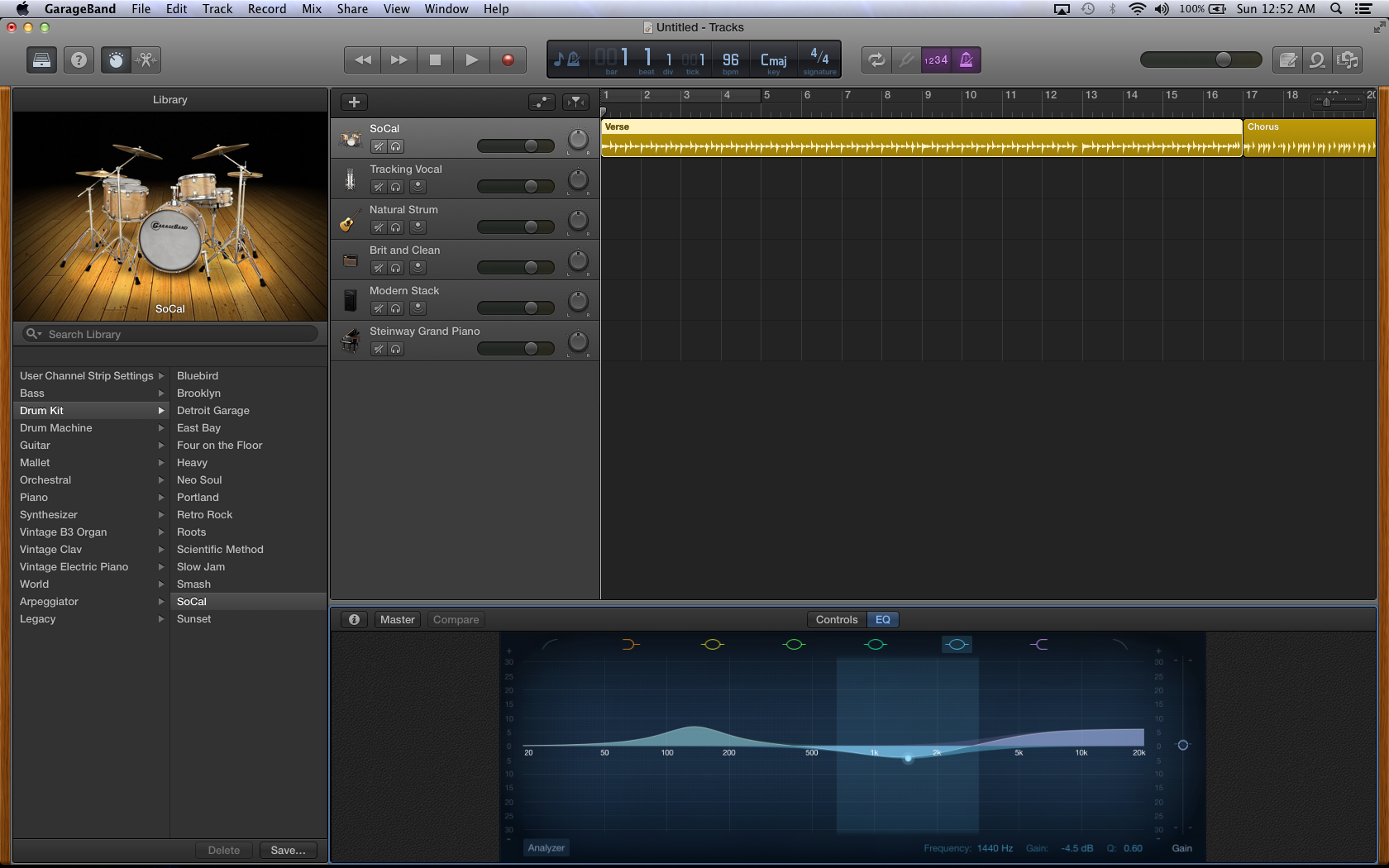The width and height of the screenshot is (1389, 868).
Task: Select the Natural Strum guitar icon
Action: click(x=351, y=220)
